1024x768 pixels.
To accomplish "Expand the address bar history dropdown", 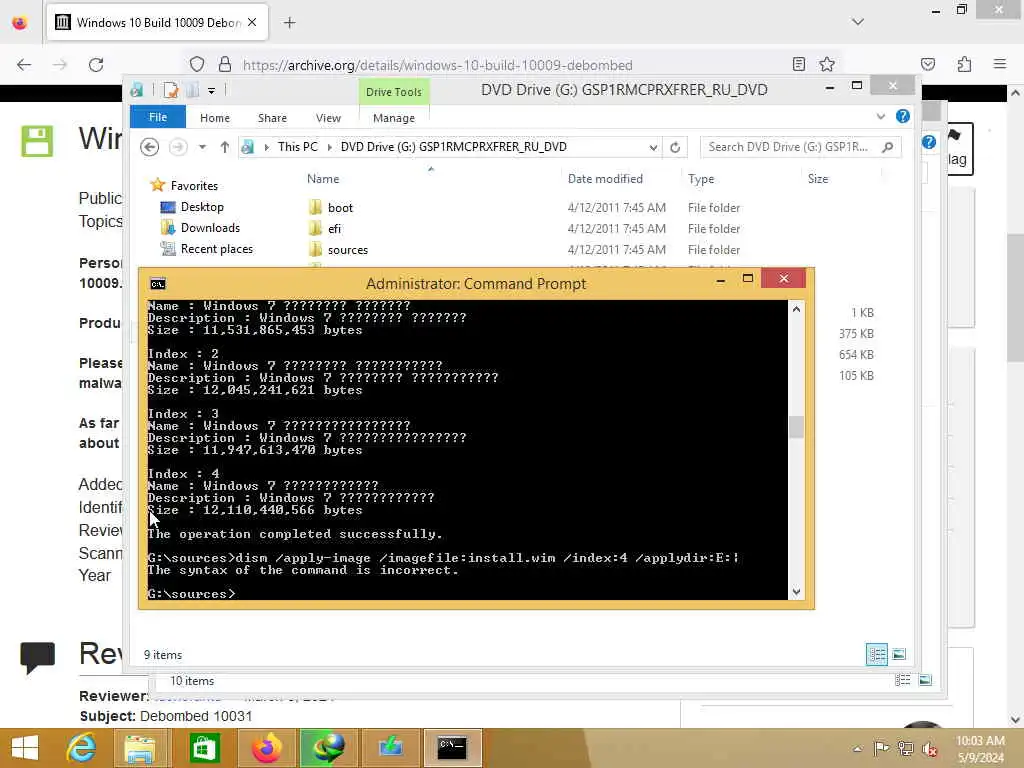I will pyautogui.click(x=652, y=148).
